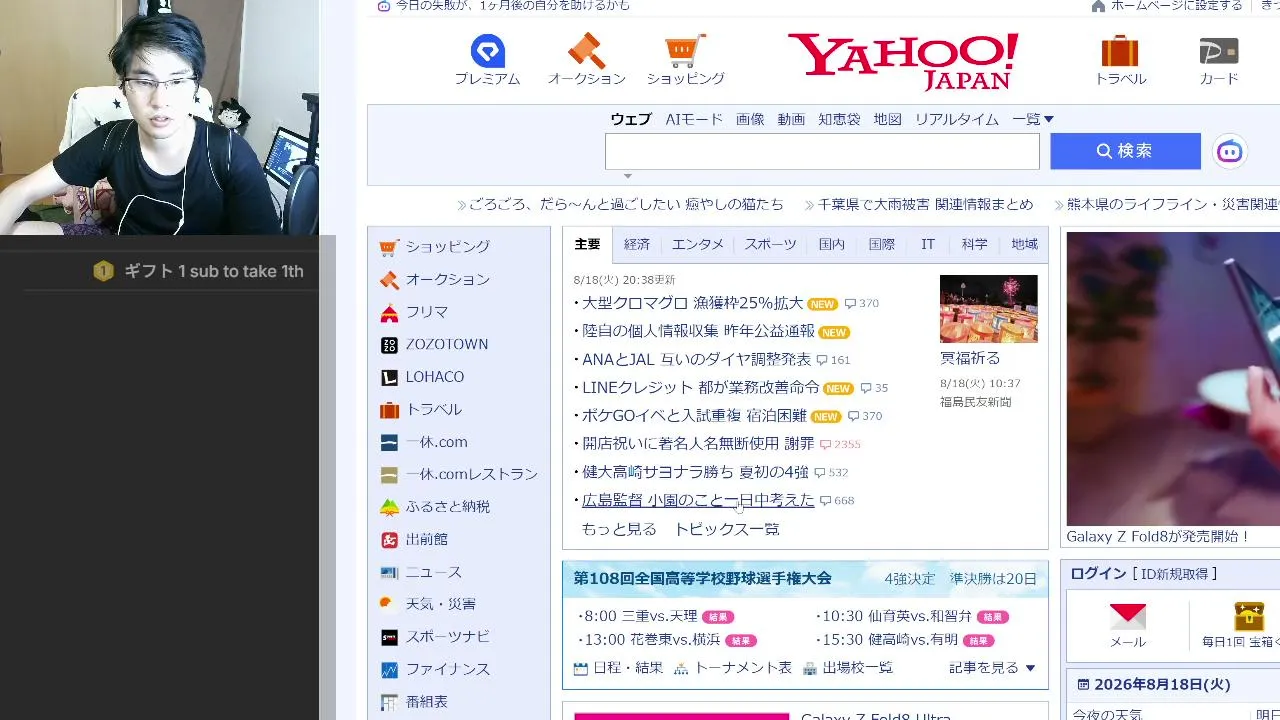The height and width of the screenshot is (720, 1280).
Task: Click the 番組表 sidebar icon
Action: click(389, 702)
